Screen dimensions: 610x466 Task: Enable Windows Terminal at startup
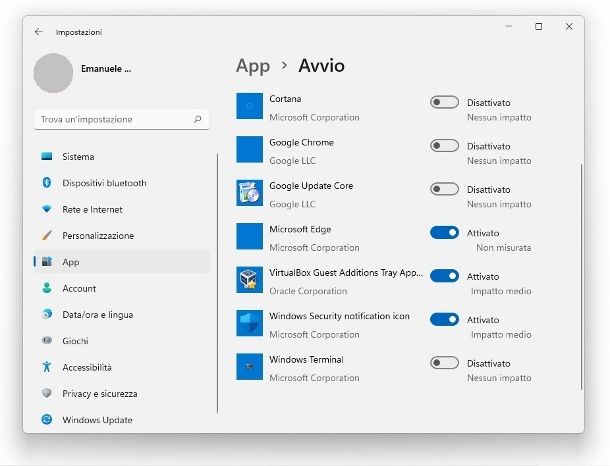click(x=444, y=363)
